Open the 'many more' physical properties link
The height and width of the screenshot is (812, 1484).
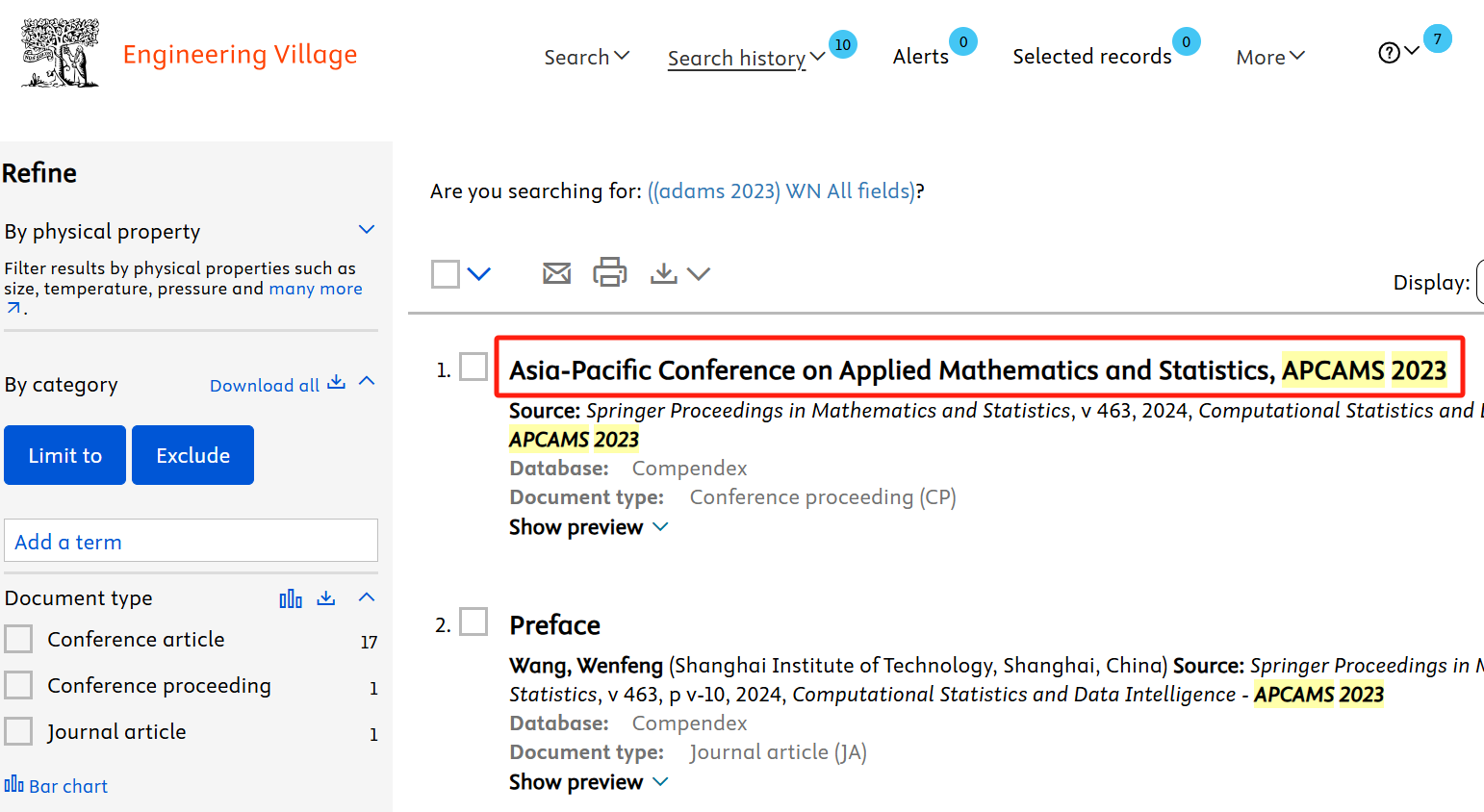316,289
